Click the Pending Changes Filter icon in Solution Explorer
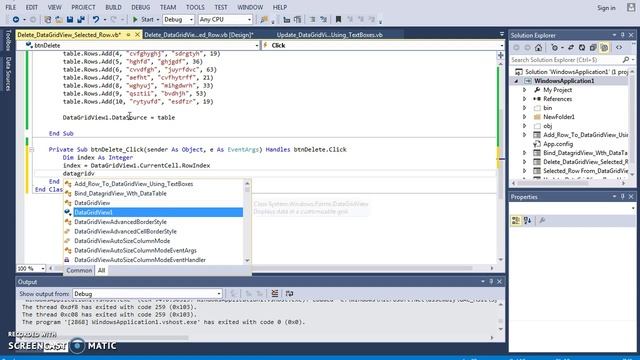The height and width of the screenshot is (360, 640). point(554,48)
